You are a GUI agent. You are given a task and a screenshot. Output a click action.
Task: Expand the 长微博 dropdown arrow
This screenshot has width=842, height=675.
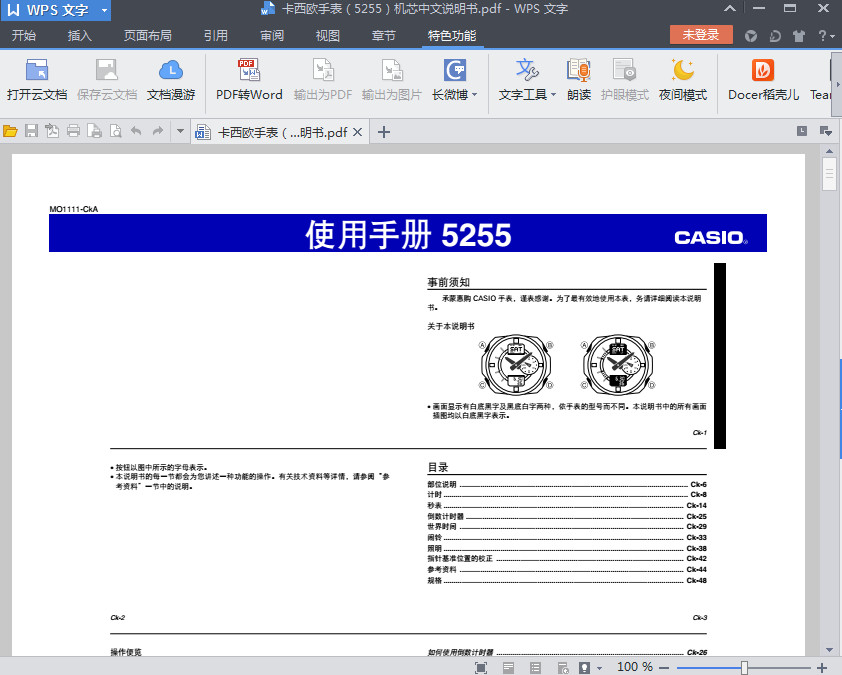(474, 95)
